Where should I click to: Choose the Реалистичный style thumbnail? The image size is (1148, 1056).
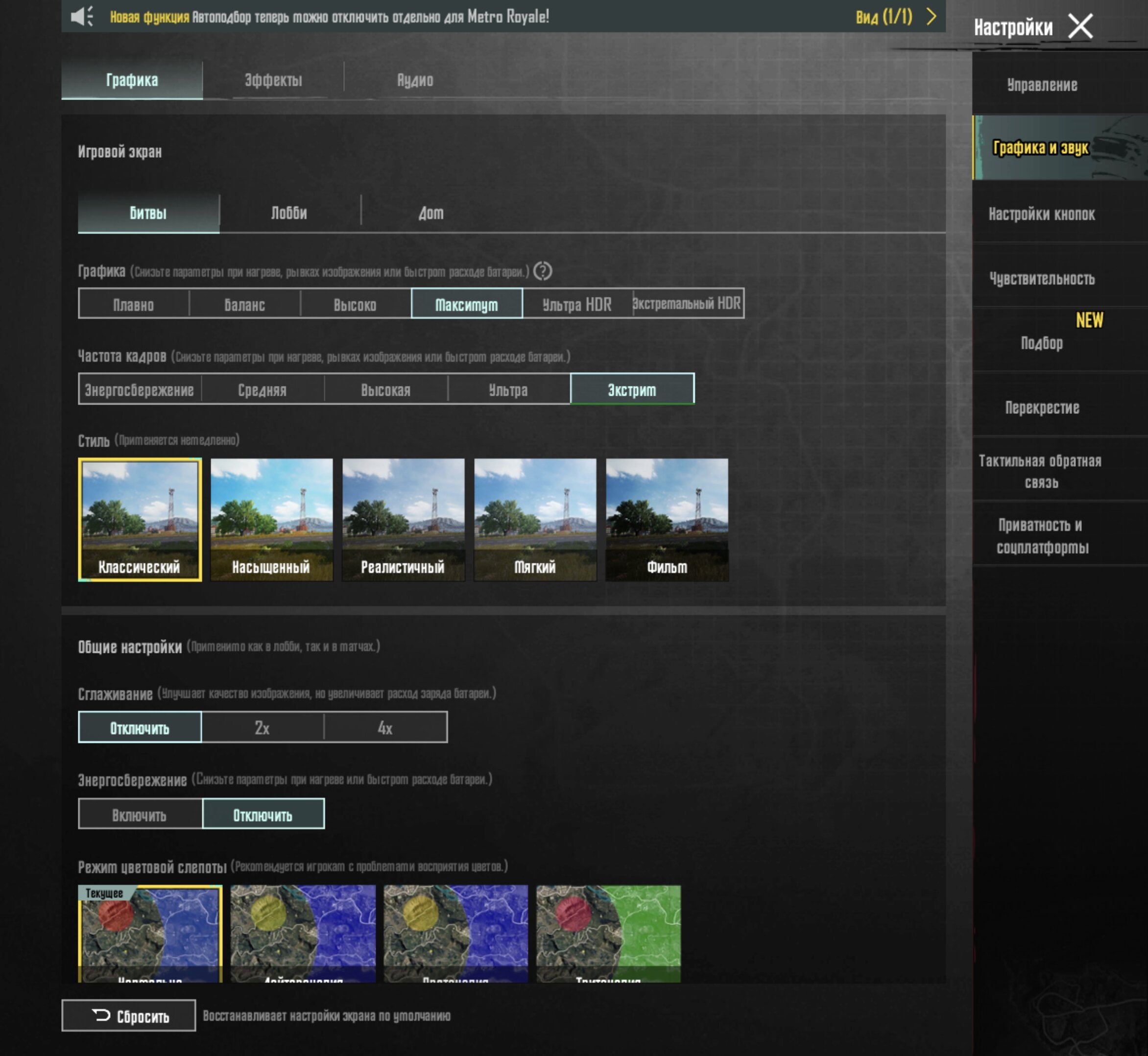[404, 519]
